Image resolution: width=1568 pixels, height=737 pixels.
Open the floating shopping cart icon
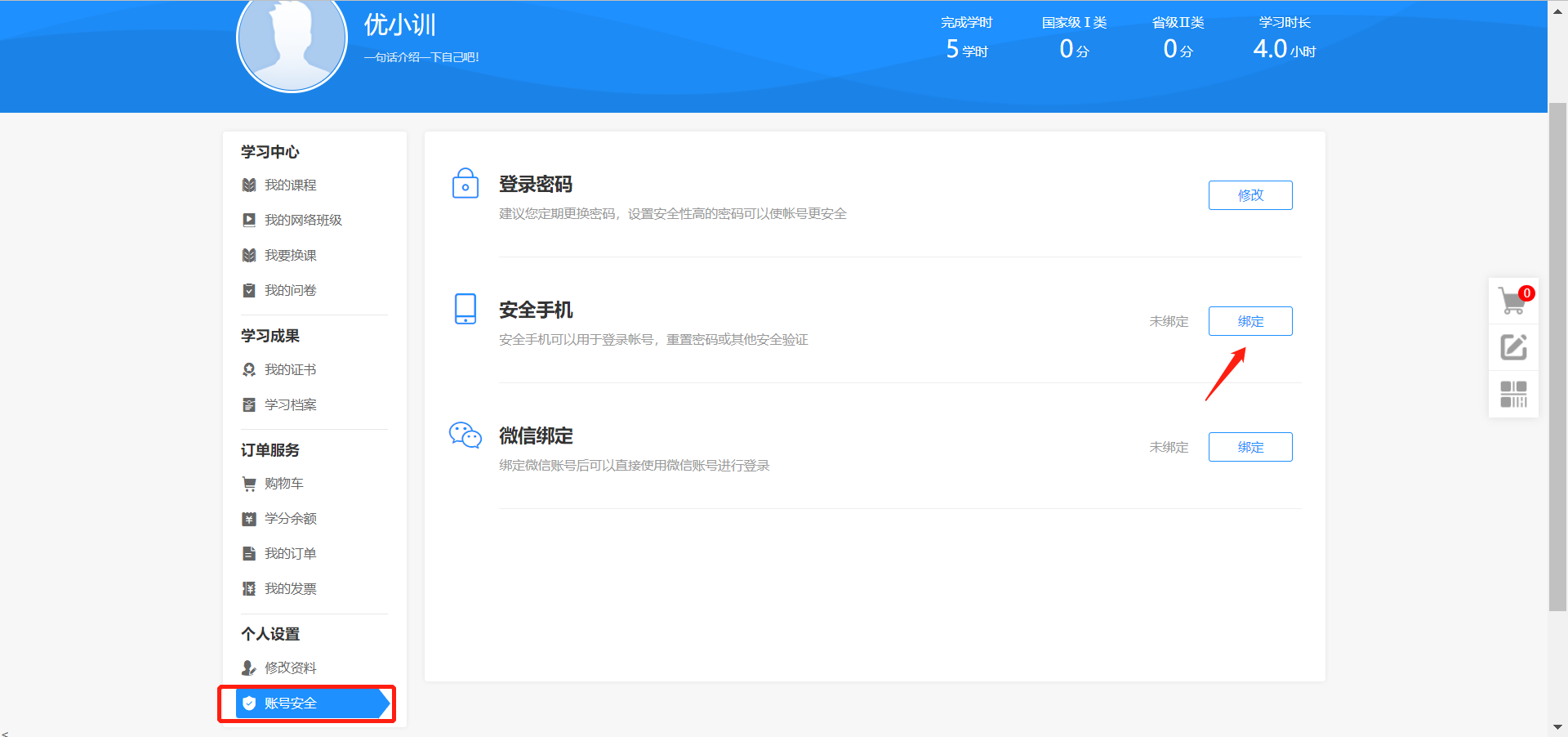(x=1513, y=301)
